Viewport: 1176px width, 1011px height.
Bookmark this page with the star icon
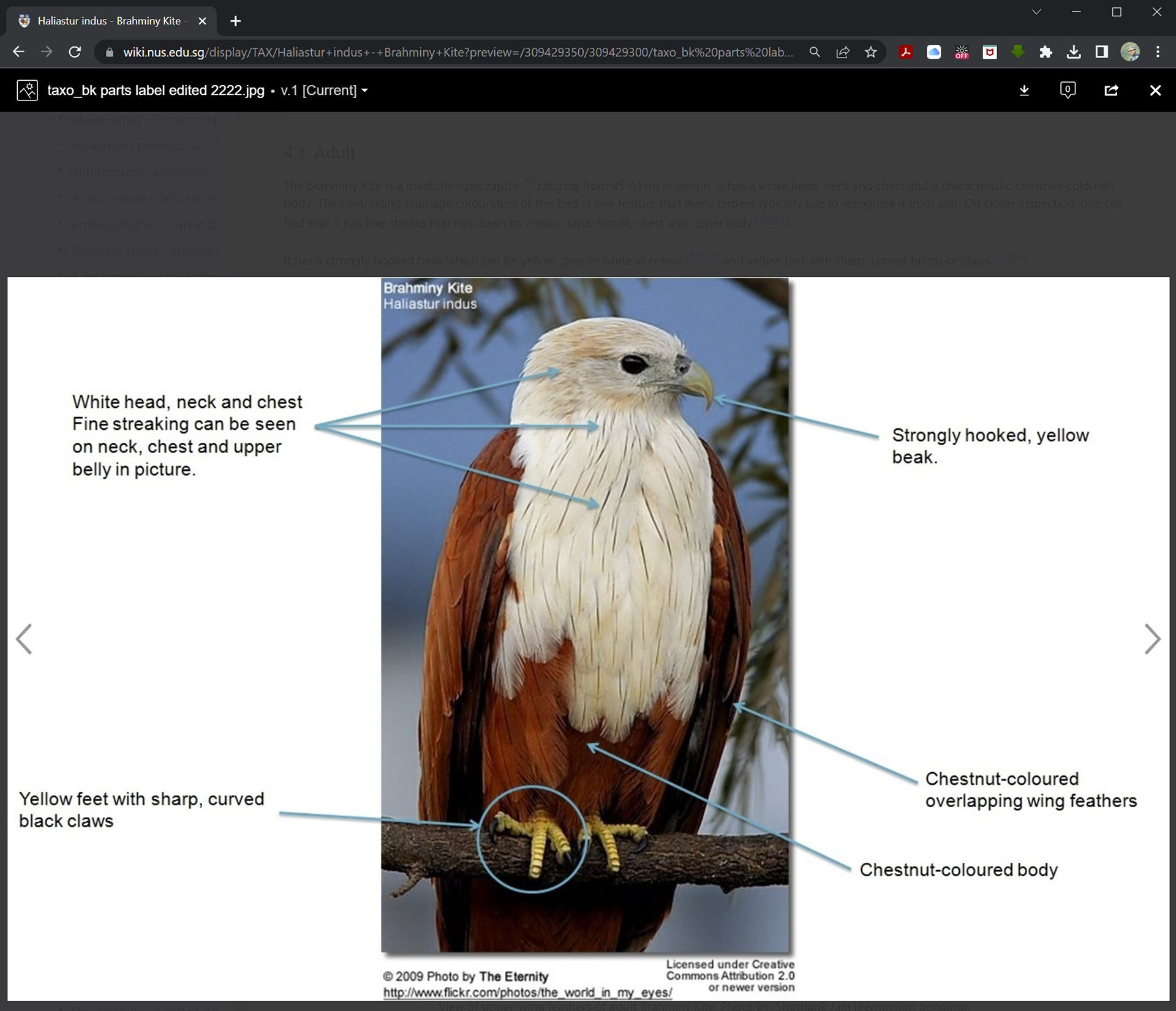click(x=870, y=52)
